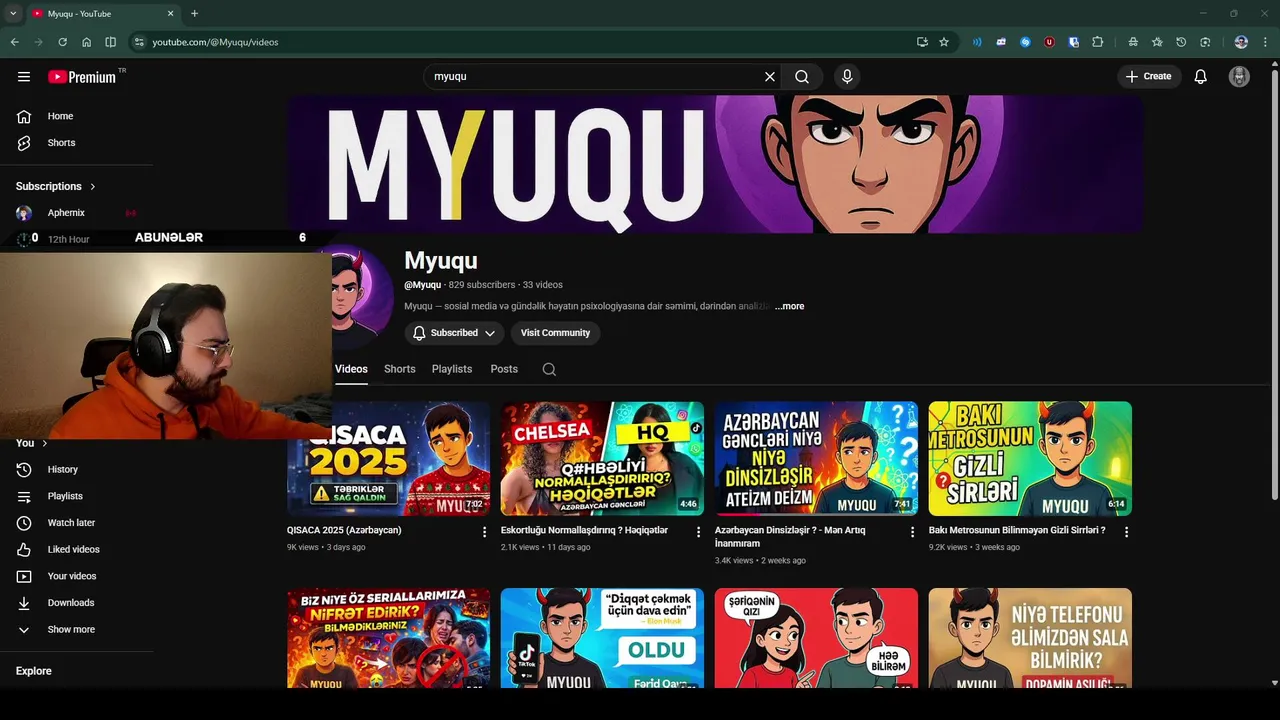Click the YouTube Premium logo
This screenshot has width=1280, height=720.
(x=82, y=76)
